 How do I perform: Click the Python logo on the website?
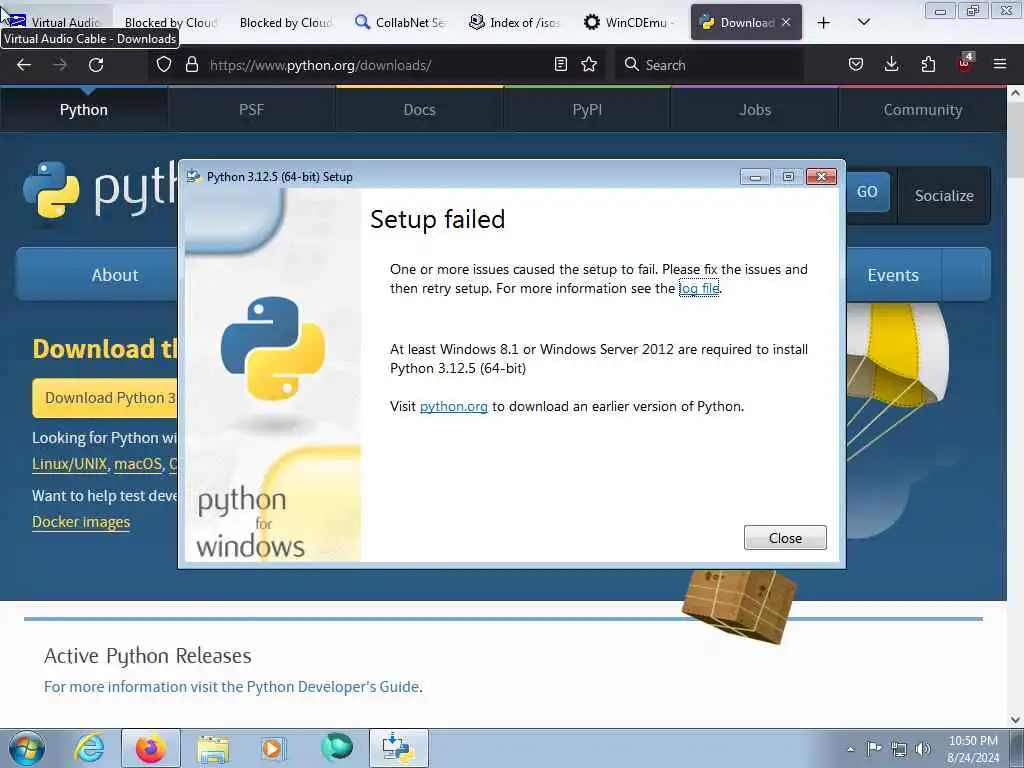click(x=99, y=189)
